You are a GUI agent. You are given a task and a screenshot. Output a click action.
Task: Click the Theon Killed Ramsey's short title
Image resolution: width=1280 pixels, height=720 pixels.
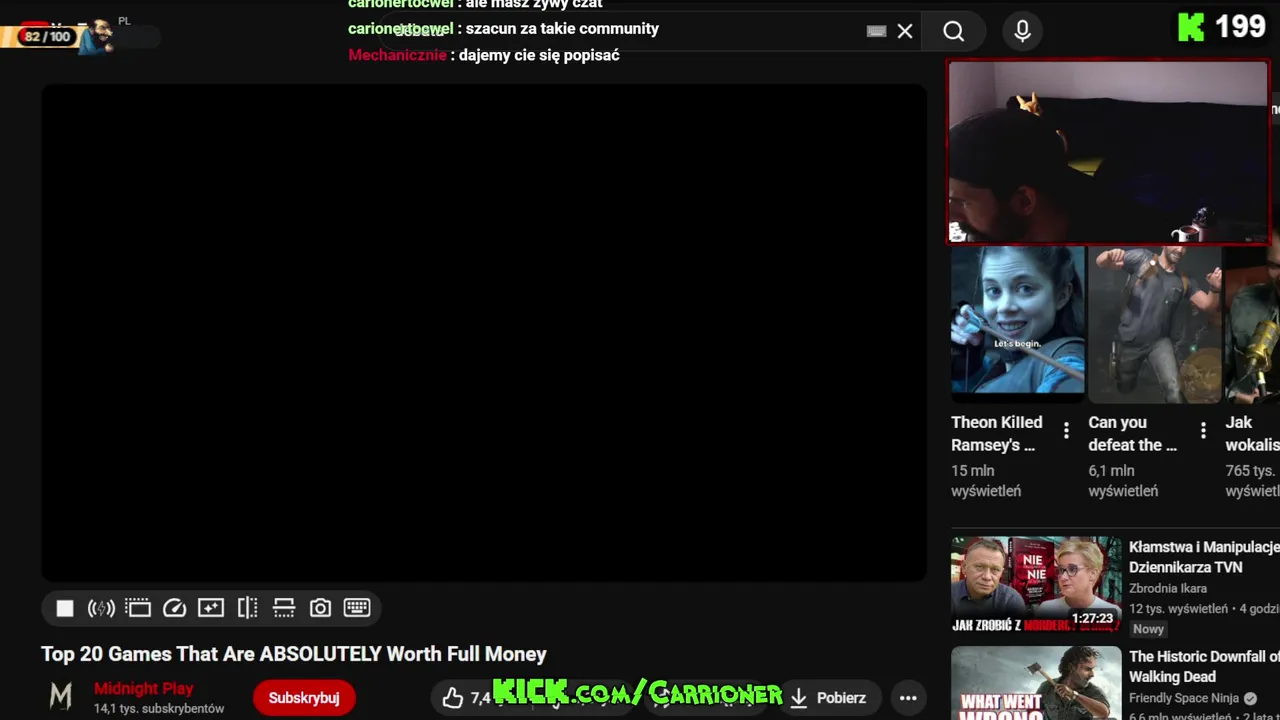(998, 433)
